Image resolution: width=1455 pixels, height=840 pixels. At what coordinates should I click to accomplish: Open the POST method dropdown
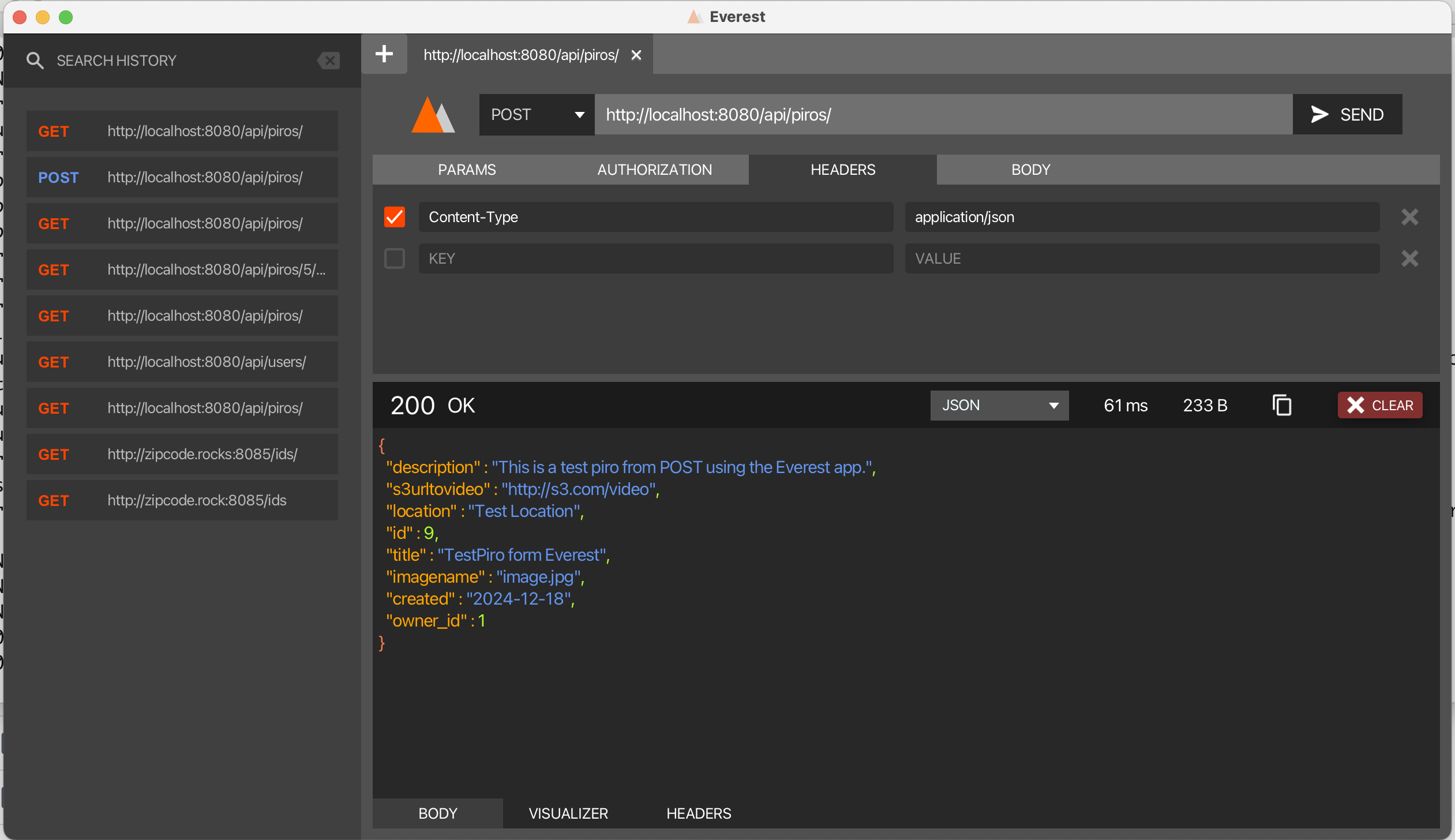click(537, 114)
